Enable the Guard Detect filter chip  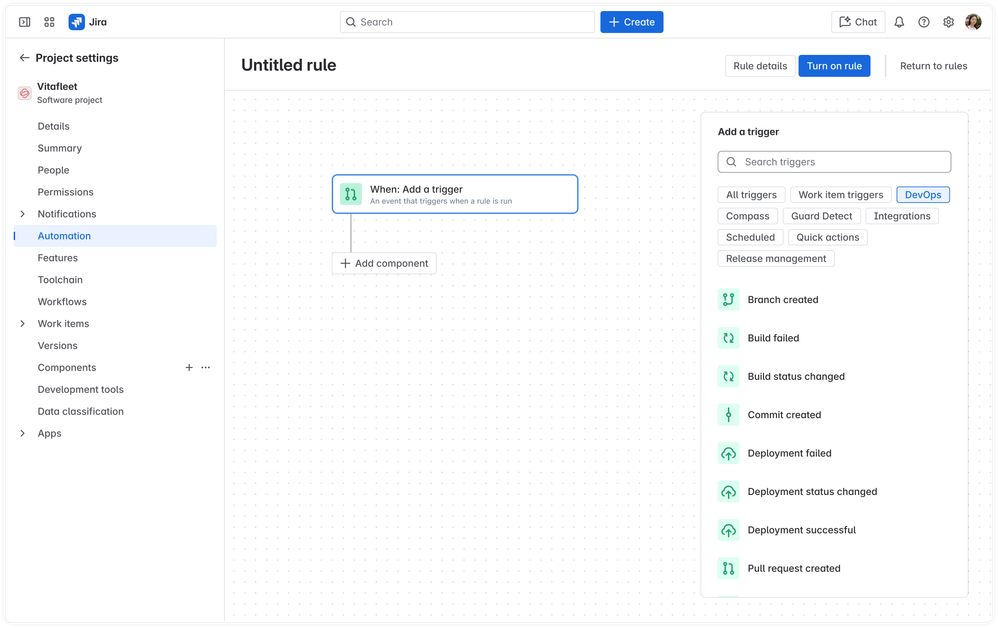point(822,216)
